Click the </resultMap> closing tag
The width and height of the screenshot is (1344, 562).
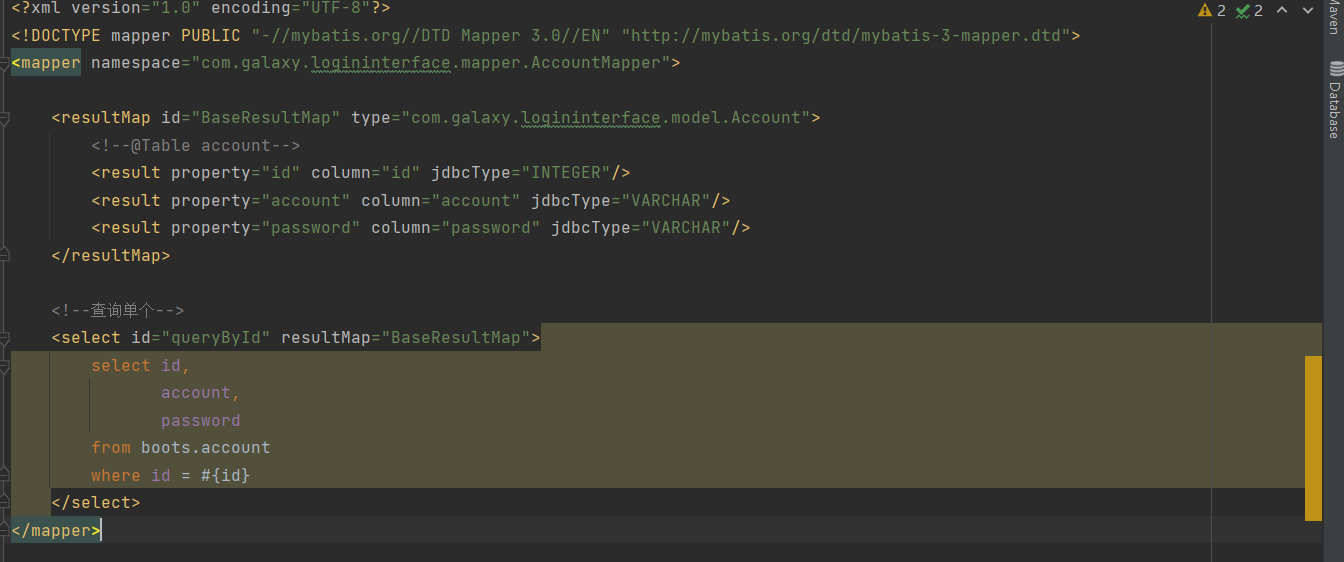pyautogui.click(x=111, y=256)
